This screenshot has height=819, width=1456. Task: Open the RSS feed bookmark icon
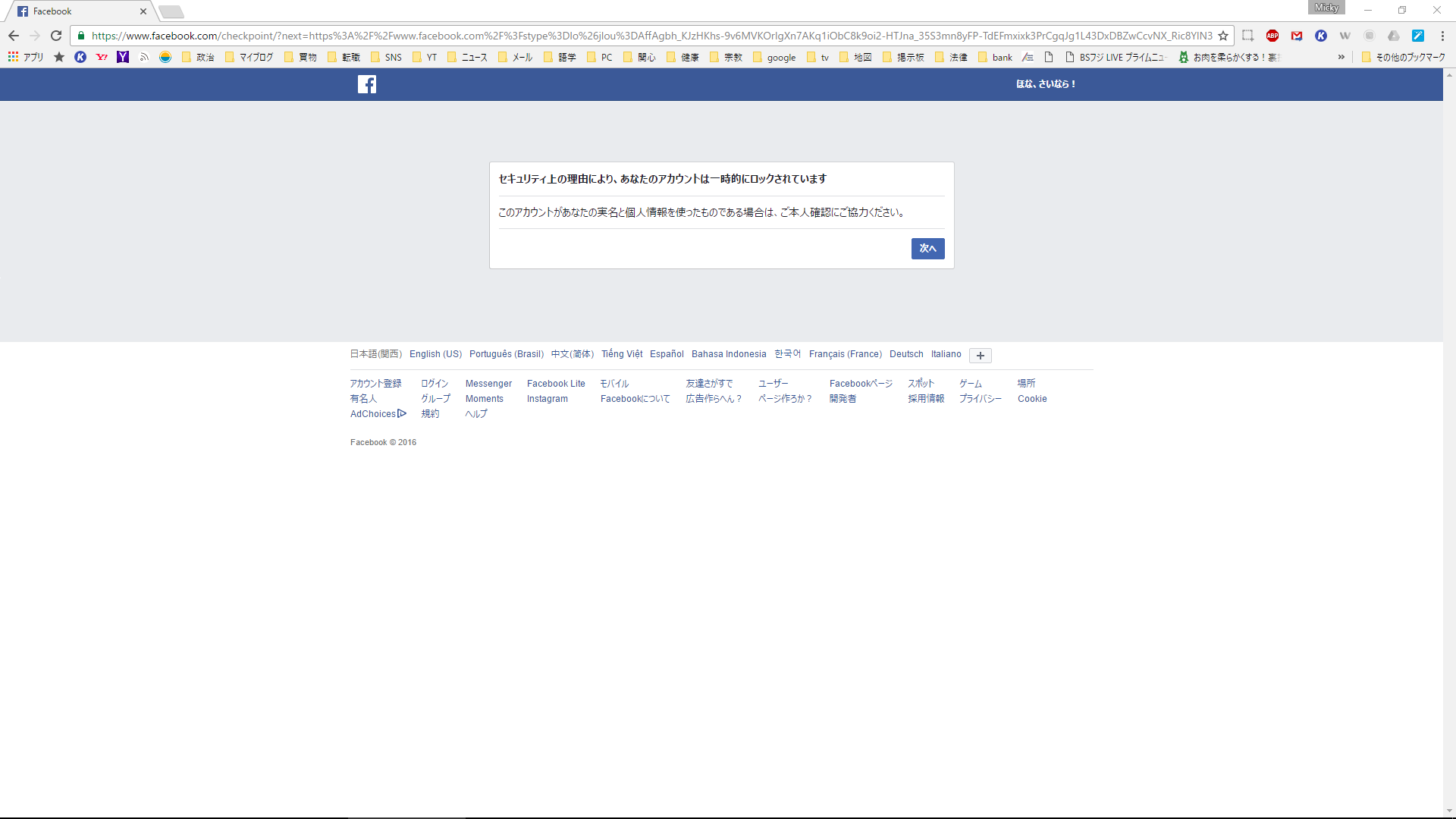144,57
